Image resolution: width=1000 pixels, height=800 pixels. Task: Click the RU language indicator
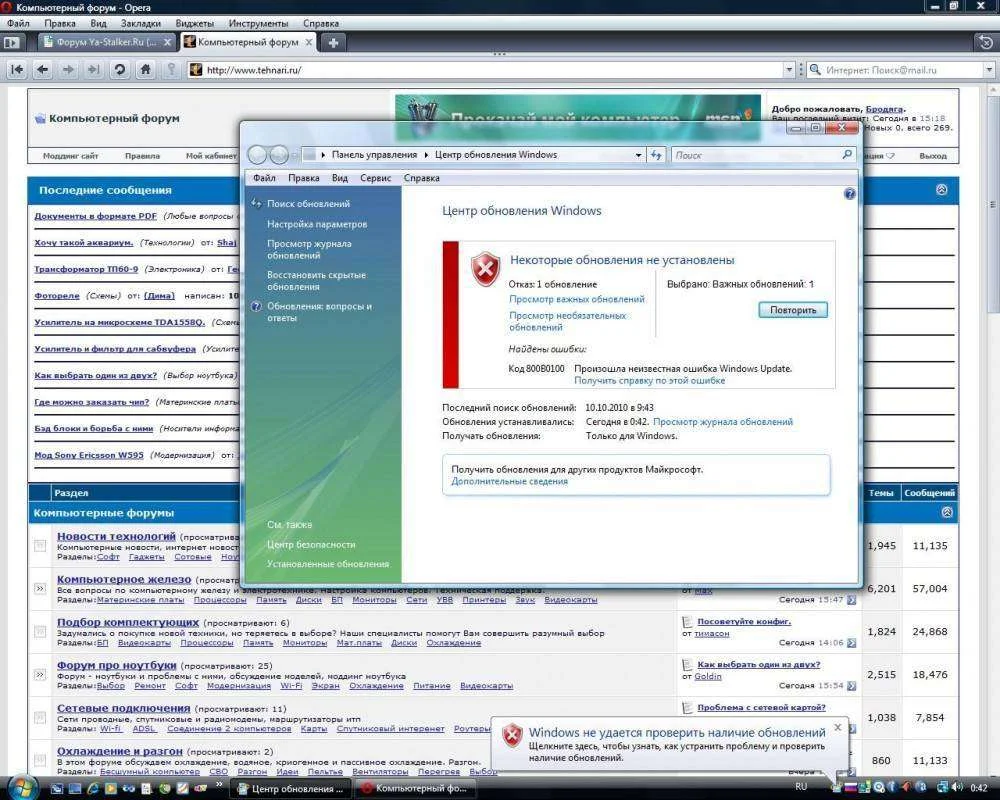pyautogui.click(x=801, y=787)
